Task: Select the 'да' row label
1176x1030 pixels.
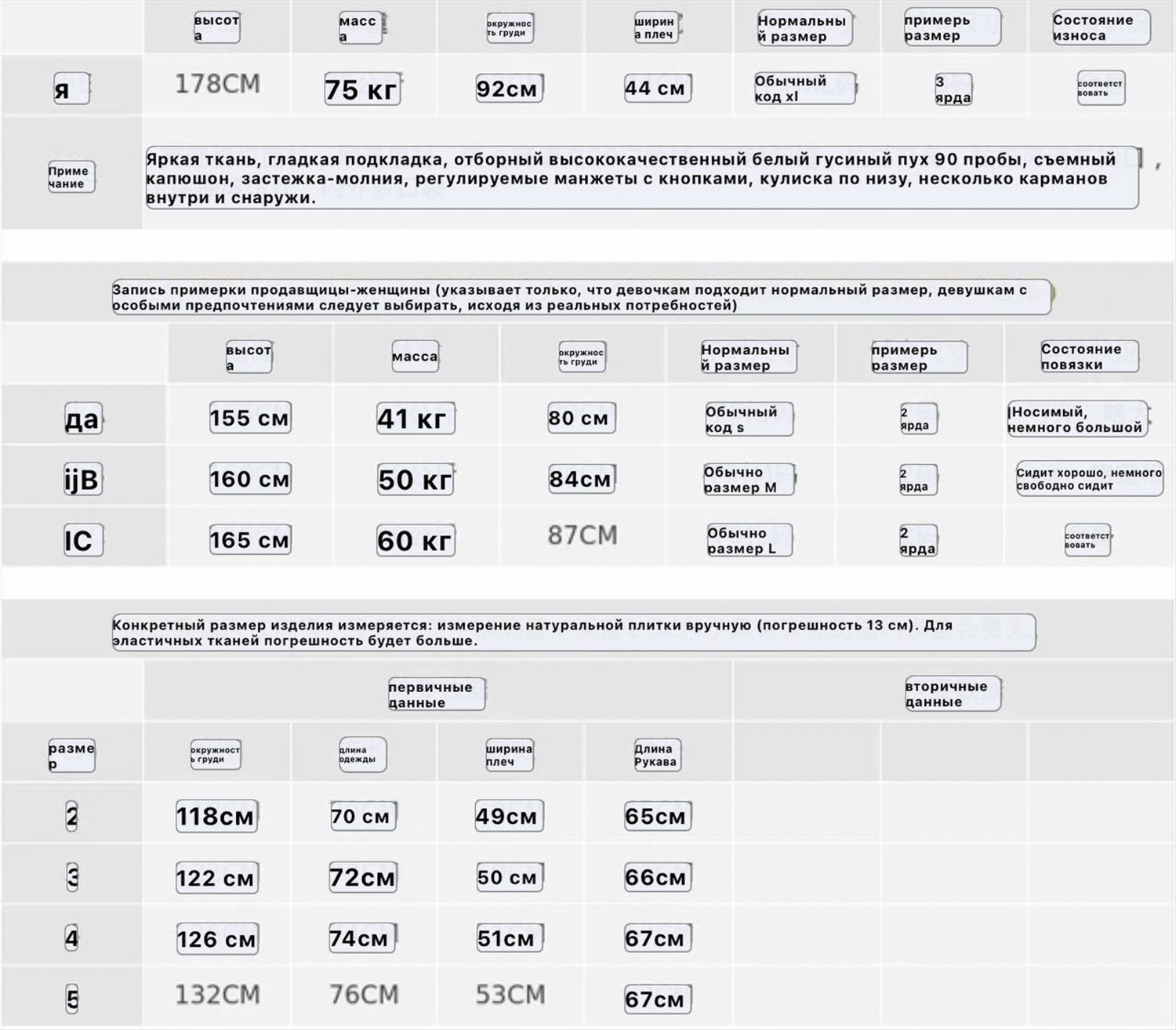Action: [82, 419]
